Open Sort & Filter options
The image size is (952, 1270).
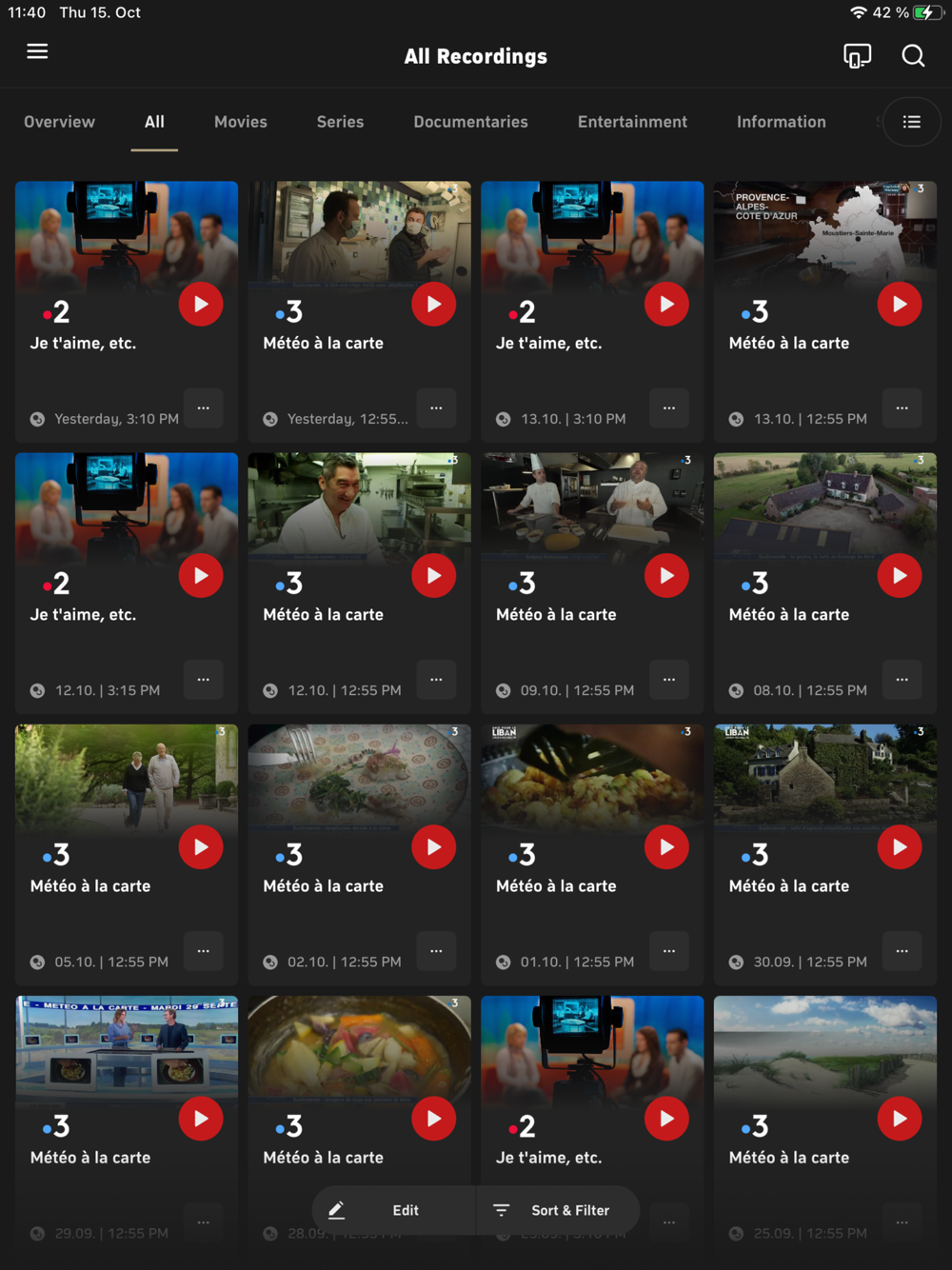click(x=558, y=1210)
